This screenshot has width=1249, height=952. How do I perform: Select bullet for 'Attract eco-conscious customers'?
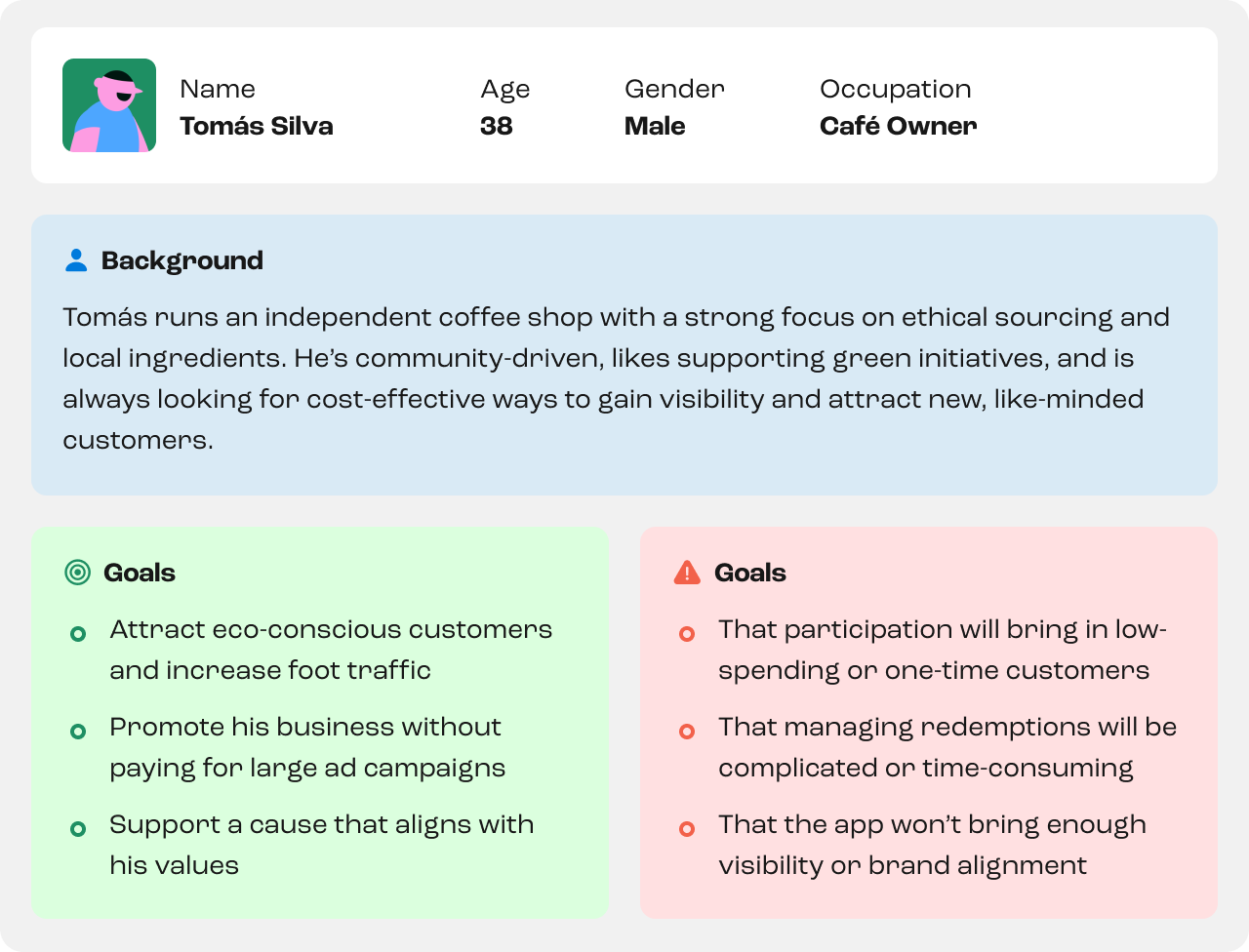78,634
